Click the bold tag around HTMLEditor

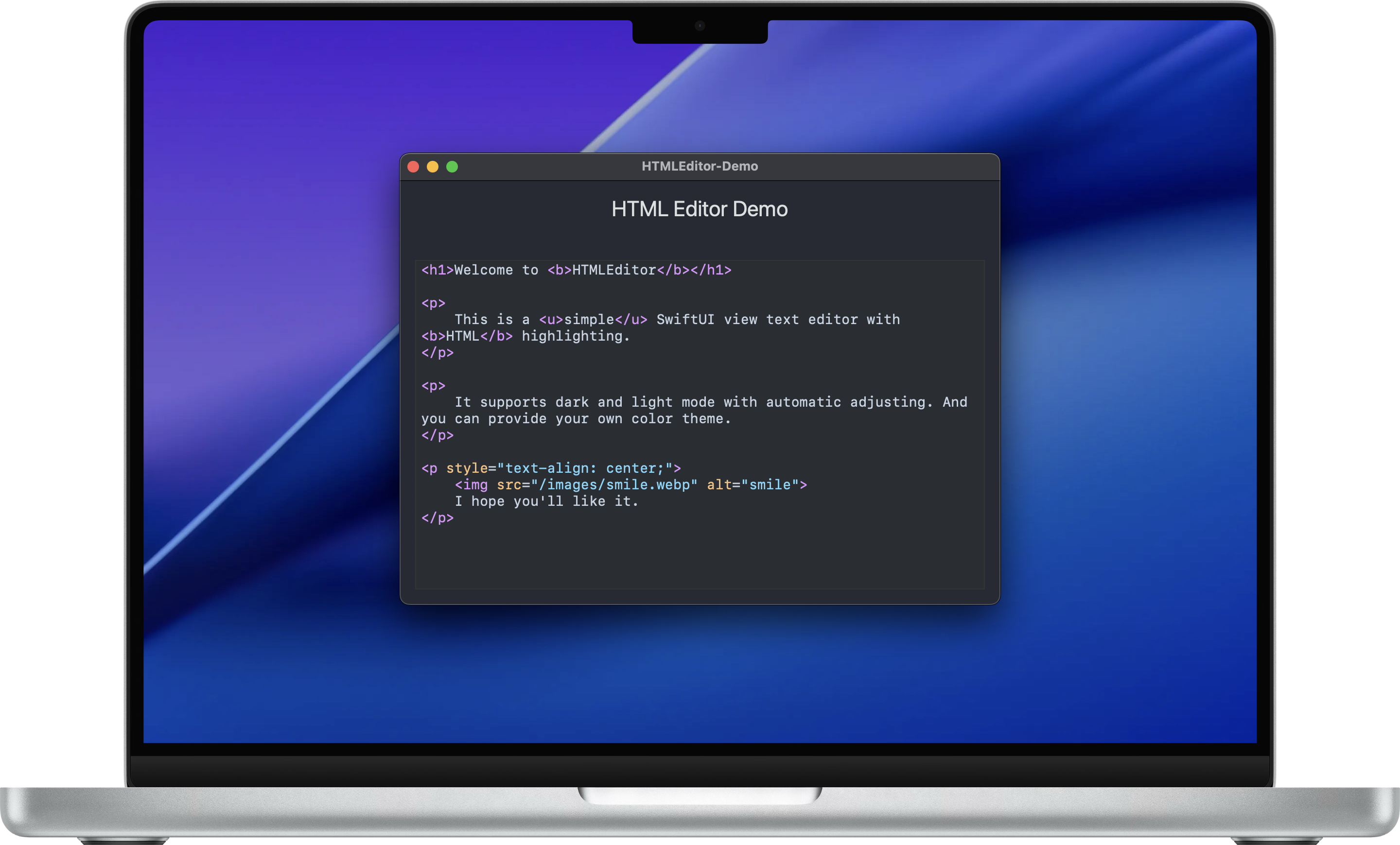[x=560, y=270]
